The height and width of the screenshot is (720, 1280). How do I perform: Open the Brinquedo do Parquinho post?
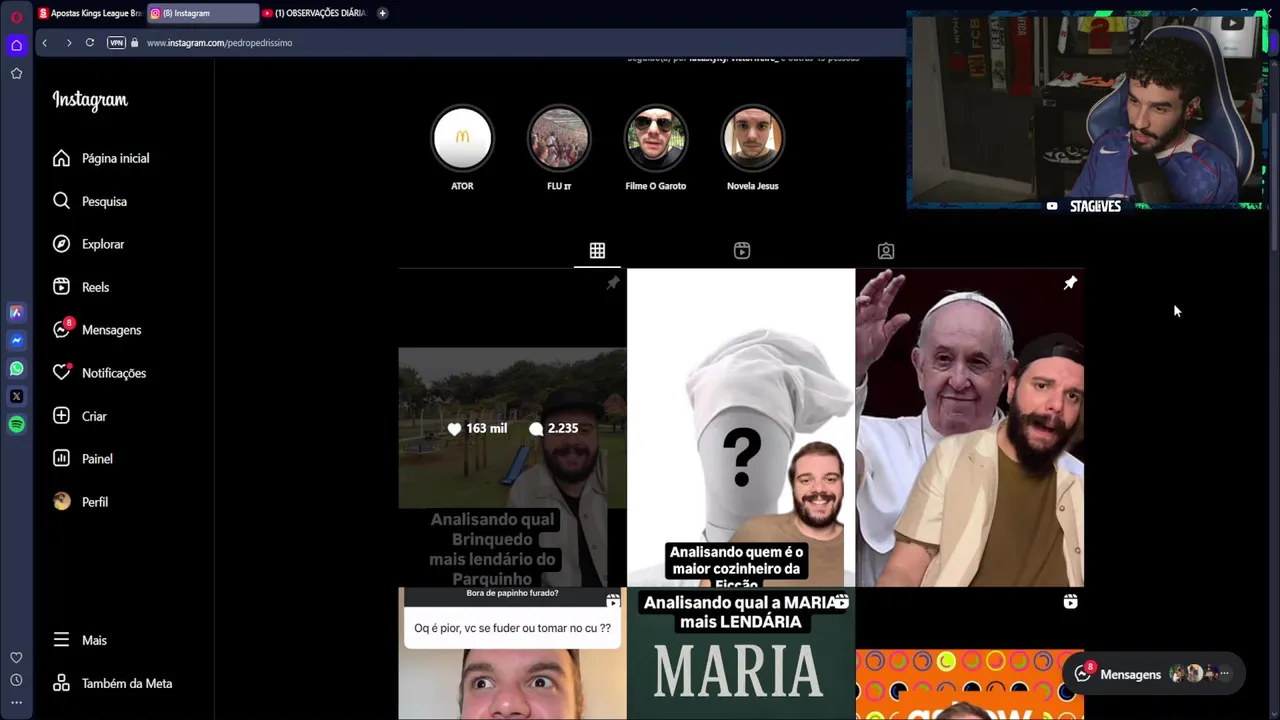[512, 428]
